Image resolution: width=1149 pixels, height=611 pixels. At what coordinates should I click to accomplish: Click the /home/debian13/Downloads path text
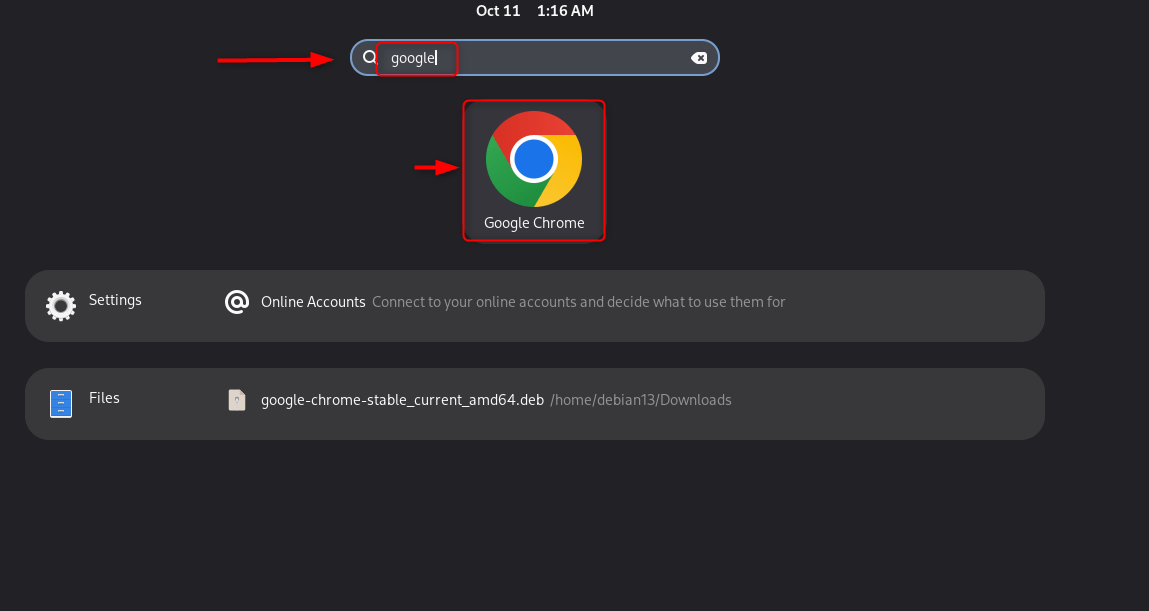(640, 400)
